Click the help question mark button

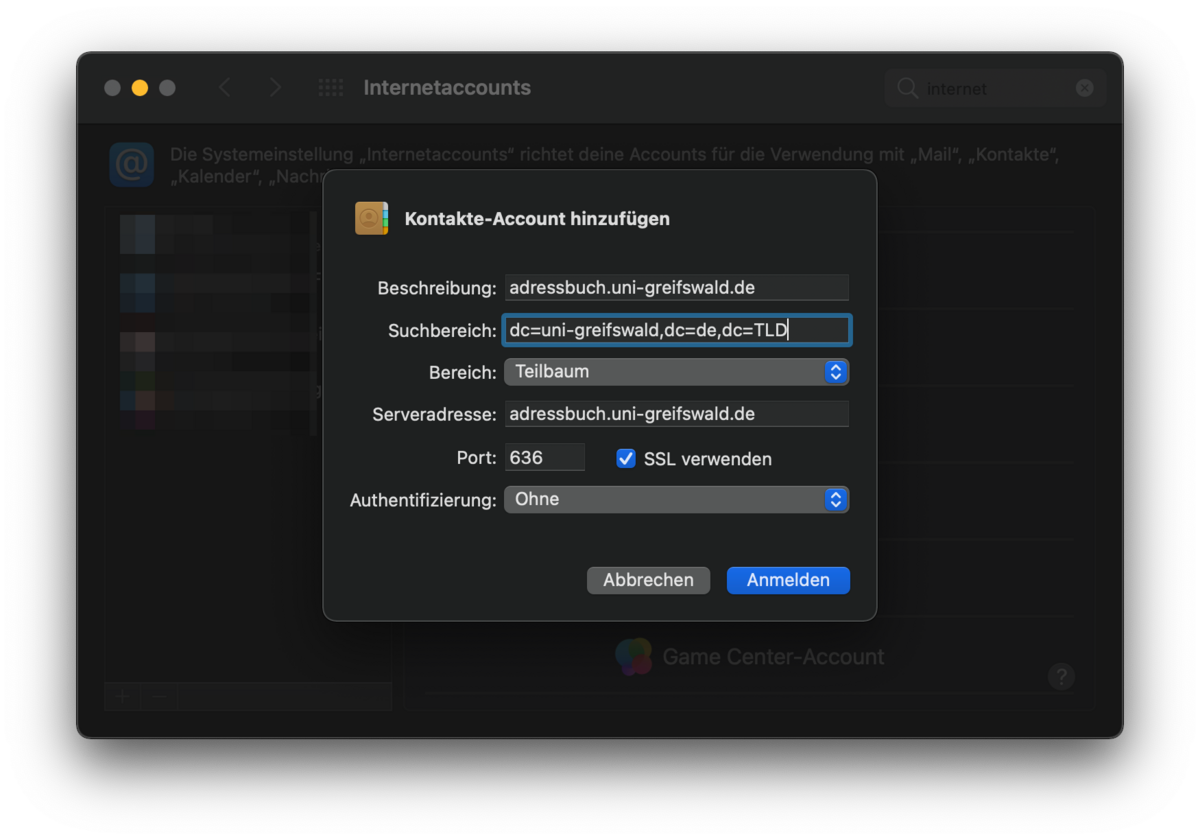(x=1060, y=677)
